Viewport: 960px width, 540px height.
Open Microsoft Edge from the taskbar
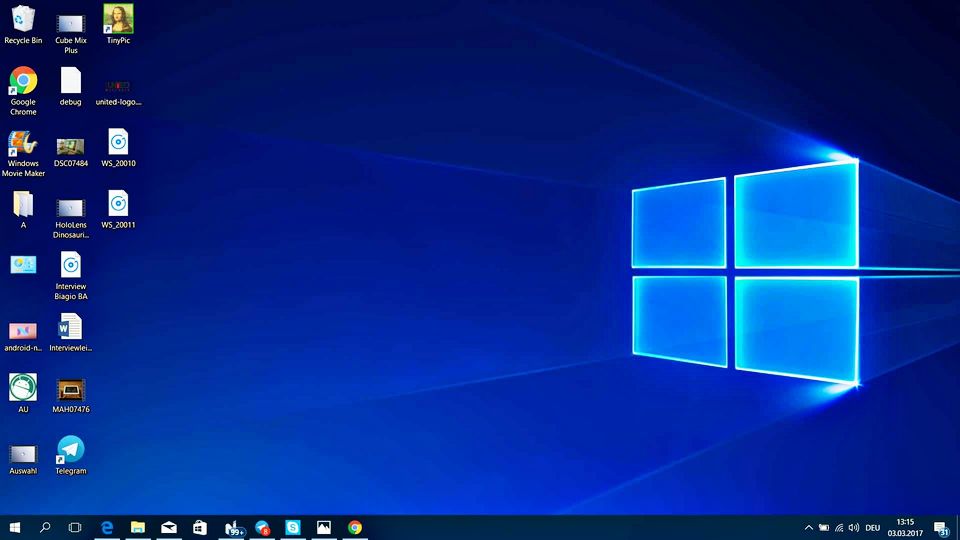tap(106, 527)
